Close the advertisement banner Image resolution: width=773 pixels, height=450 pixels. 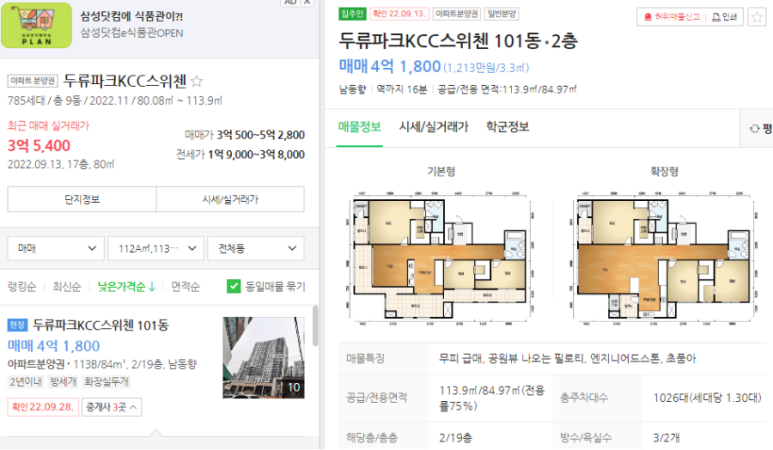pyautogui.click(x=307, y=2)
